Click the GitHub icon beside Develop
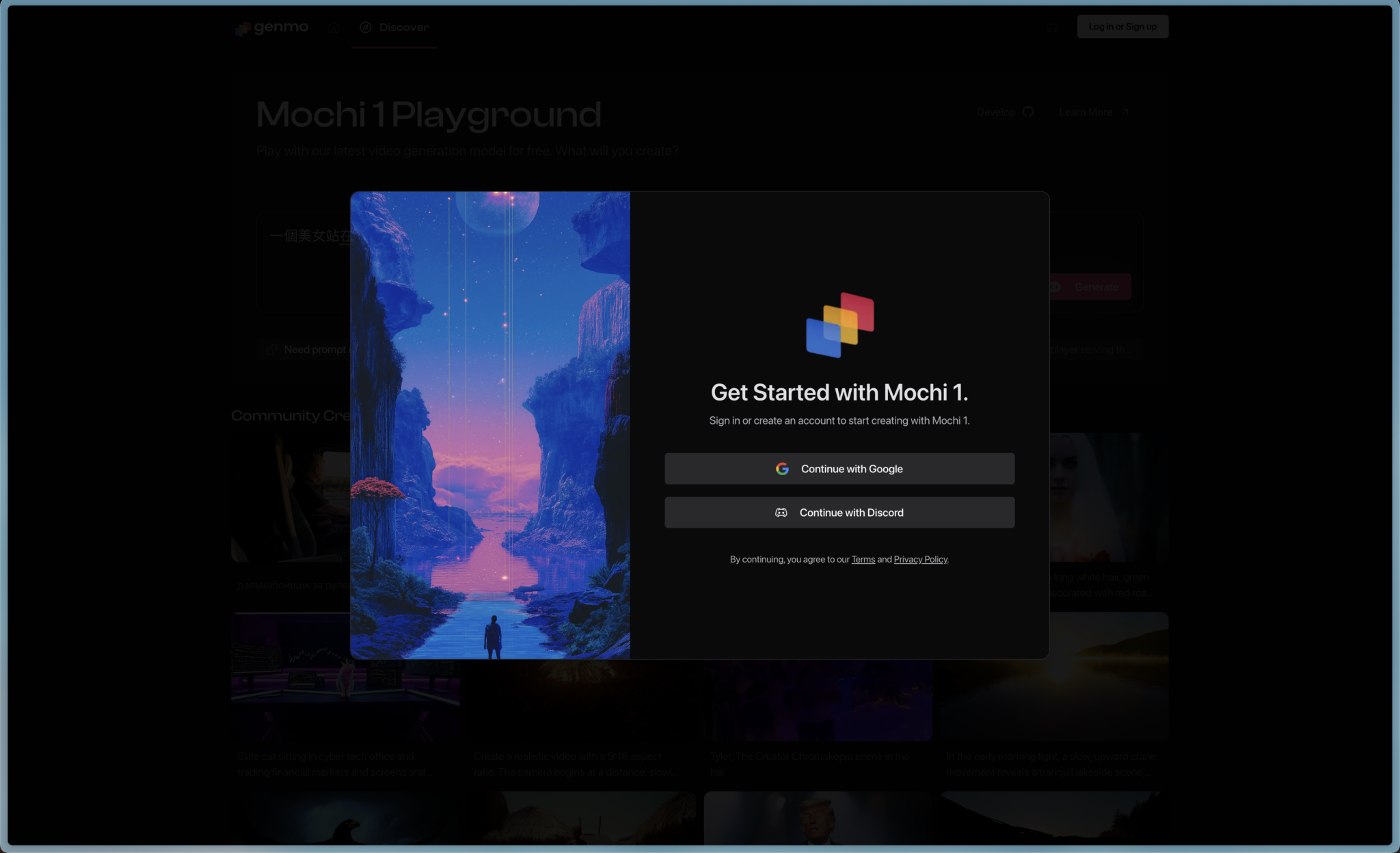The width and height of the screenshot is (1400, 853). [1029, 111]
